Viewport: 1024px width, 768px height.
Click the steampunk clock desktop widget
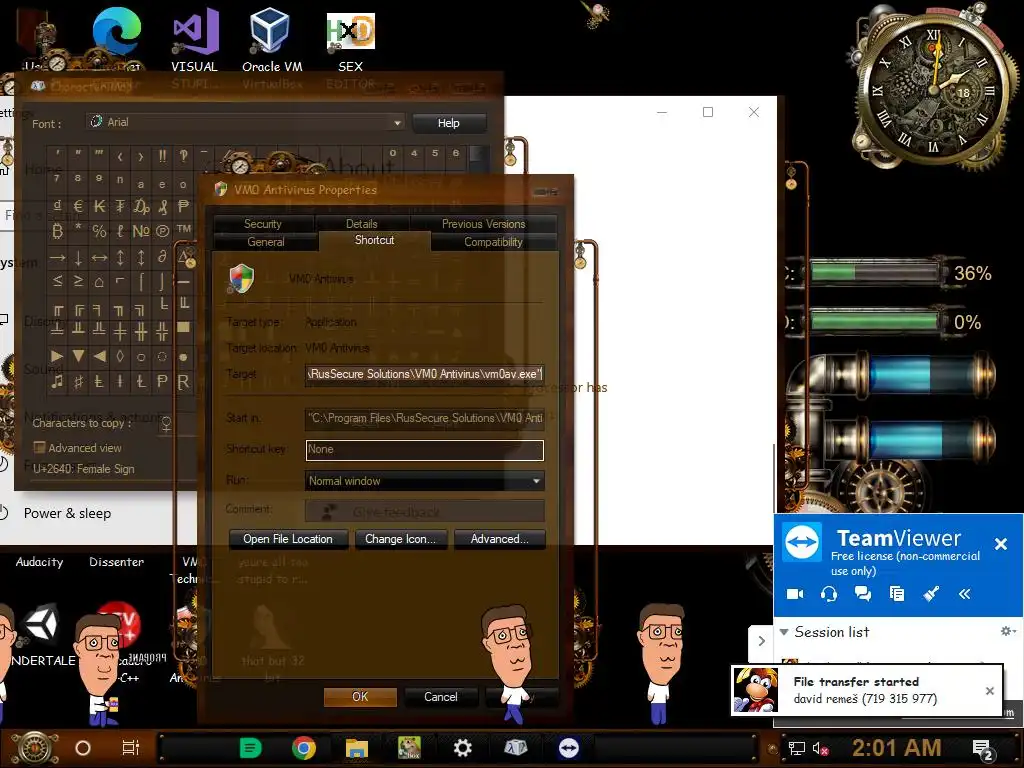point(934,88)
